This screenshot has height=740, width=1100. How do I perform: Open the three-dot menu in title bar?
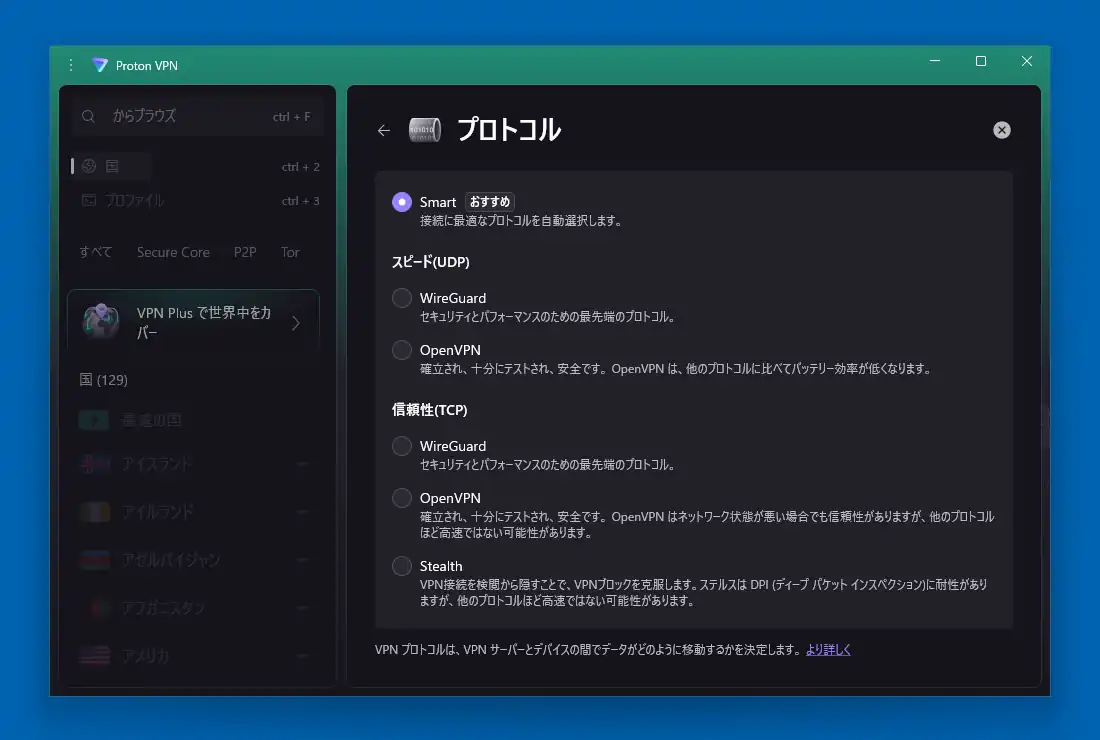click(71, 65)
